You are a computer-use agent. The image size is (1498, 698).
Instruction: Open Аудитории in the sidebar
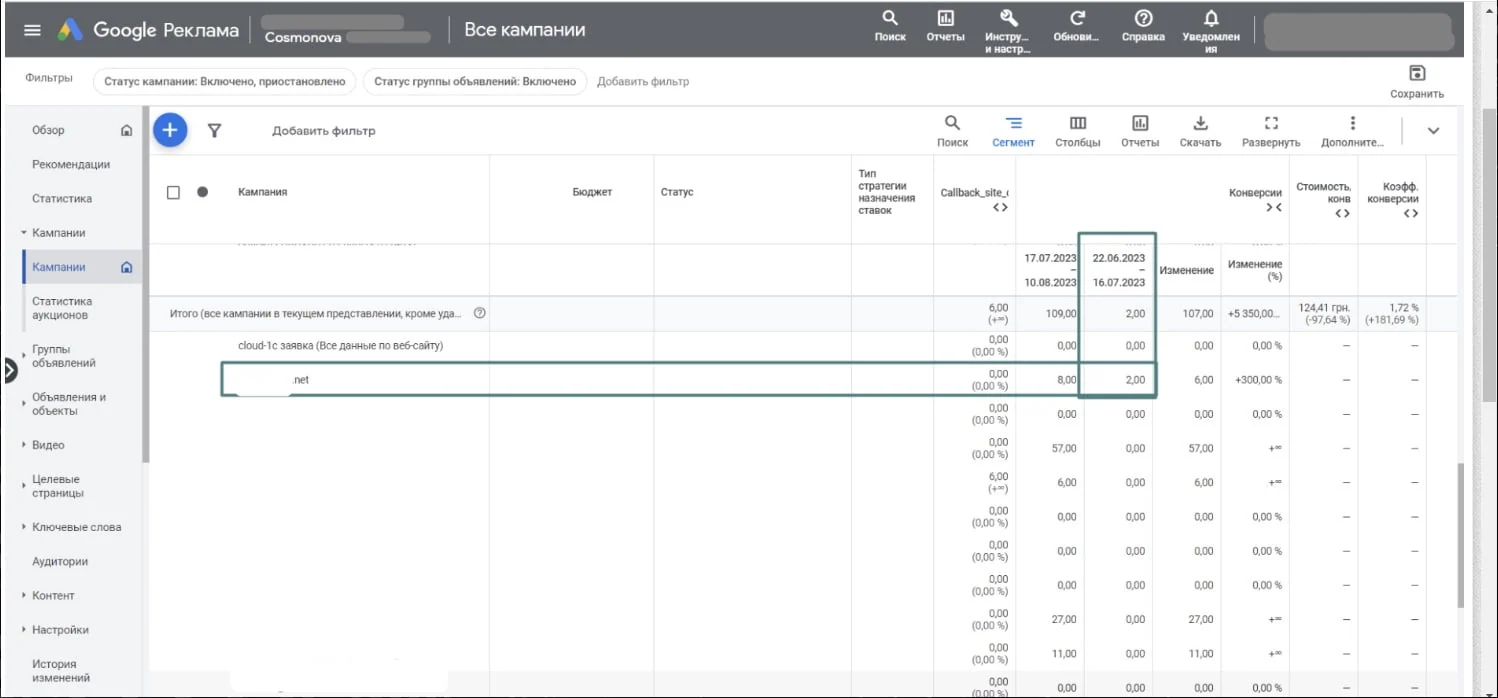pyautogui.click(x=60, y=561)
